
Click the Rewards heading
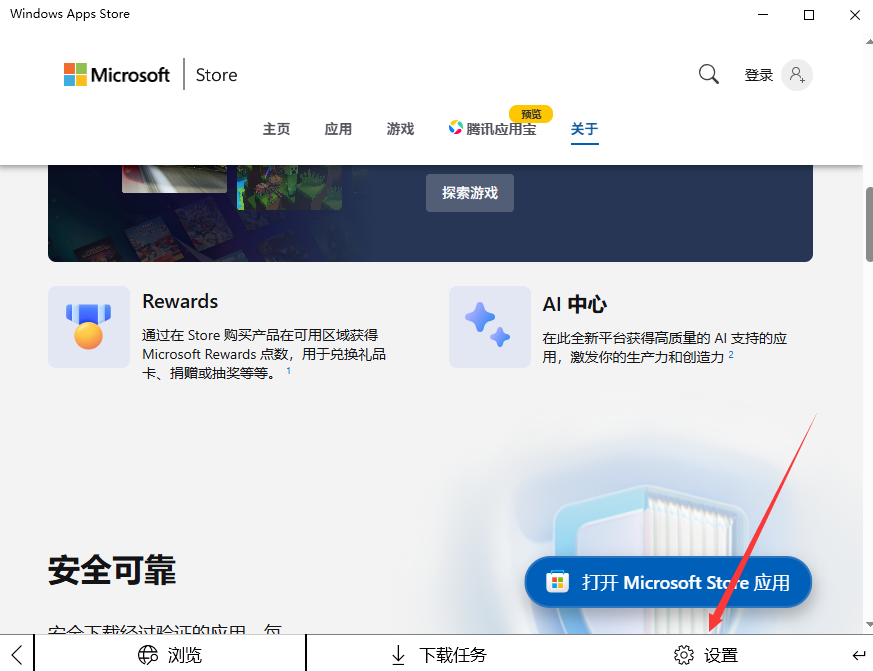(x=180, y=301)
